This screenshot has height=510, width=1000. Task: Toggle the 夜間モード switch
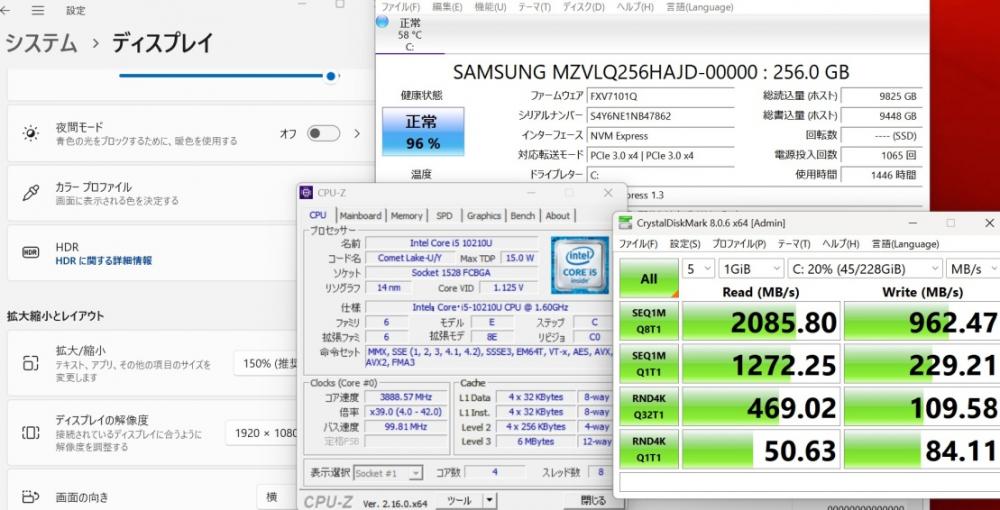[323, 133]
